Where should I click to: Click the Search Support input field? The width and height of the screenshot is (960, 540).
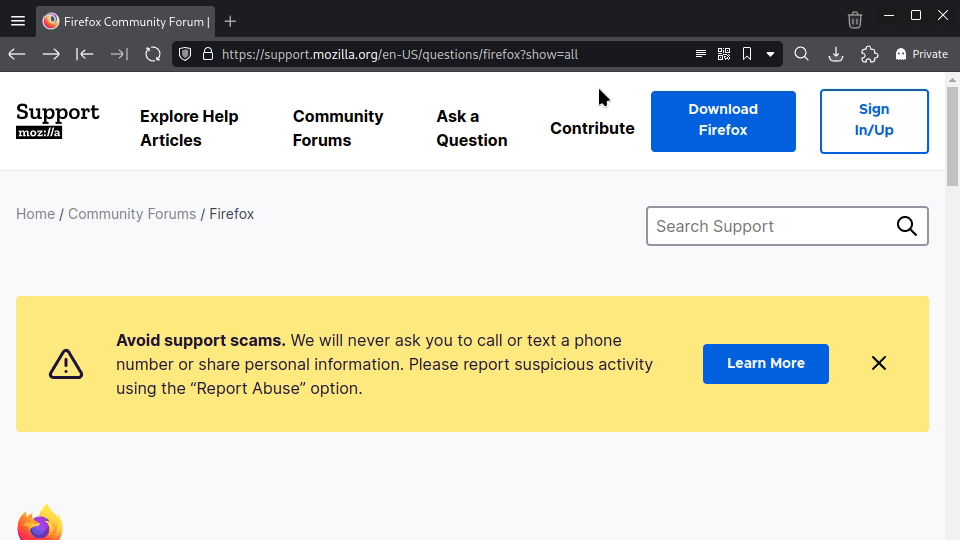click(770, 226)
